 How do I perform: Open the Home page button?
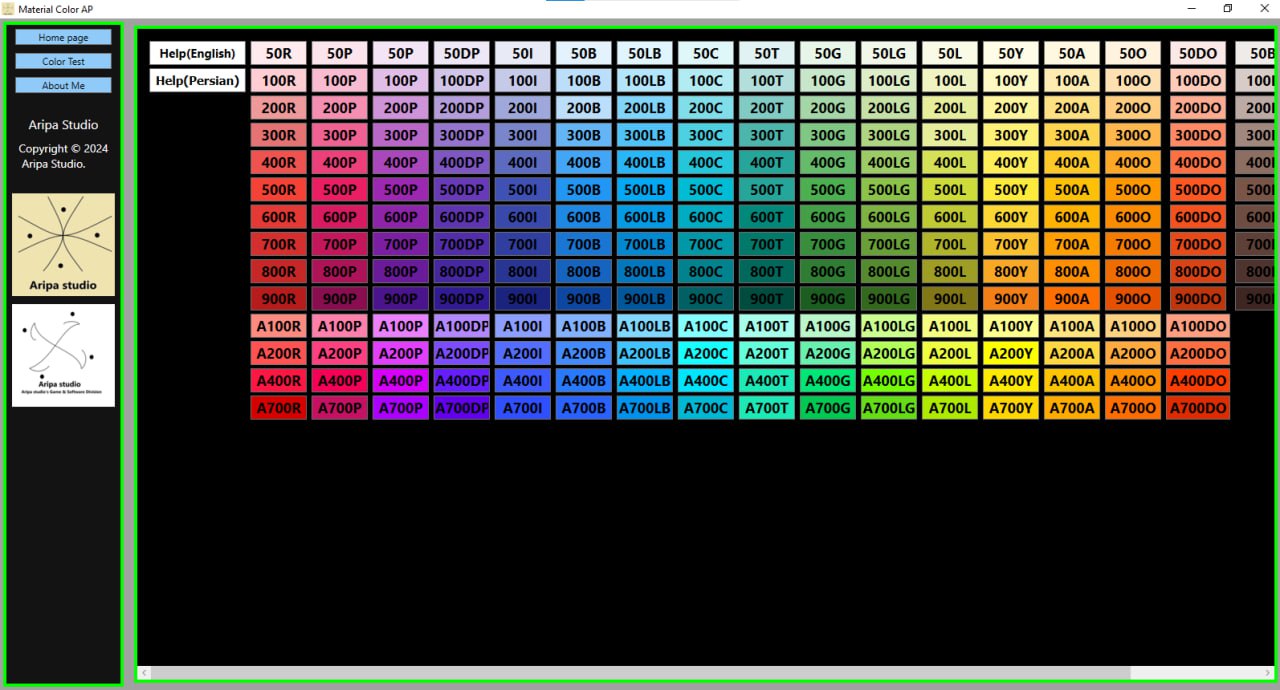tap(63, 37)
